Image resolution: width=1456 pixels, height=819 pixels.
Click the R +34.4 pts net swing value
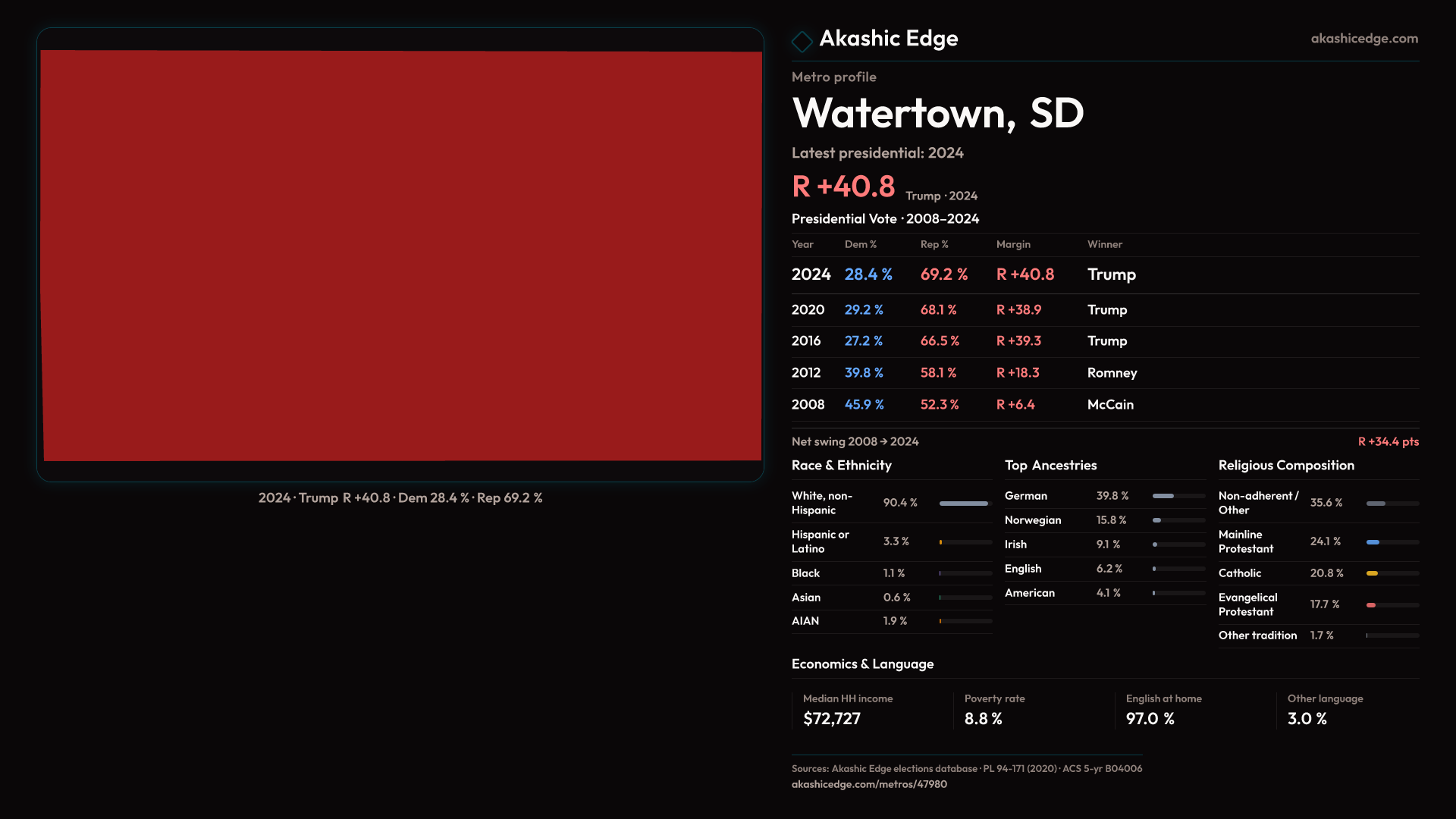coord(1388,441)
